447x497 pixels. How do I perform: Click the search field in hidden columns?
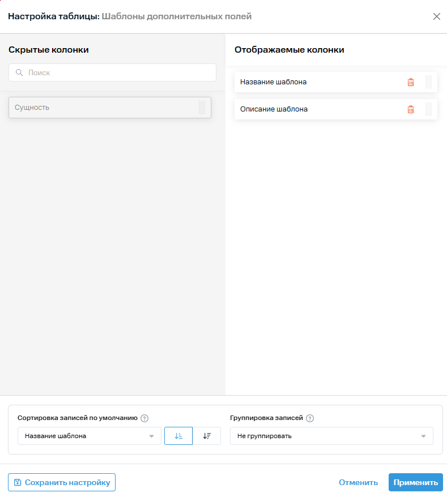112,72
